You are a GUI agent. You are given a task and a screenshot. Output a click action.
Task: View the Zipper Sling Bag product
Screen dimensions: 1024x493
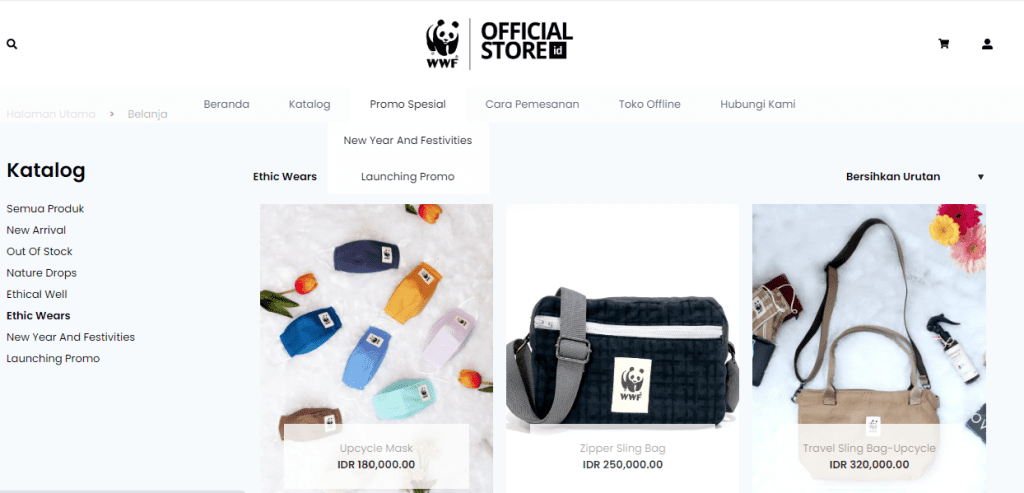(x=622, y=449)
